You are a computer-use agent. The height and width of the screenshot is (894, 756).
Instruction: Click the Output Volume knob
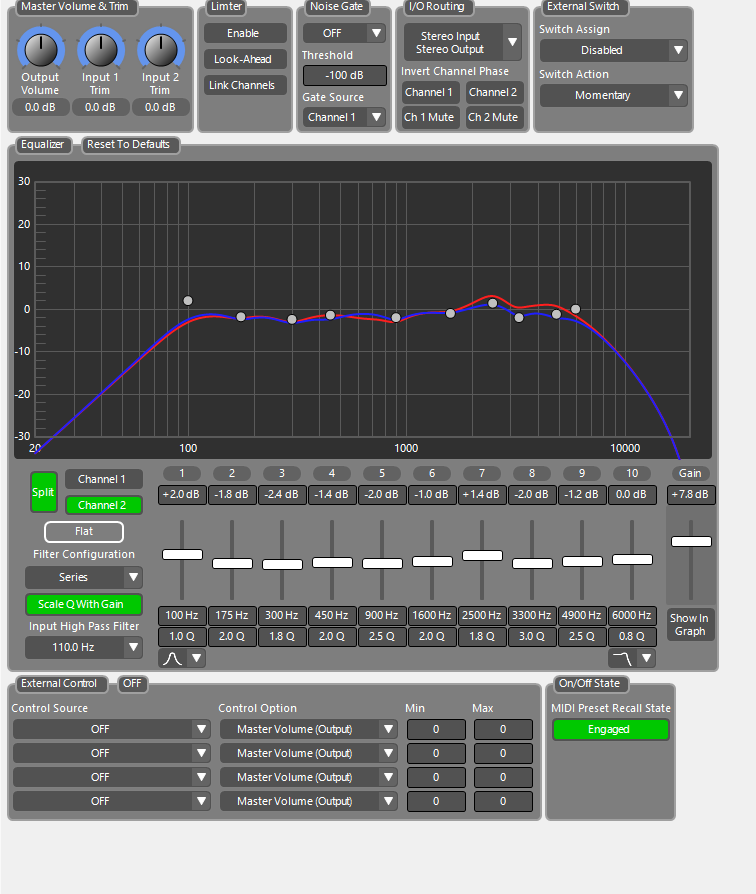pyautogui.click(x=40, y=47)
